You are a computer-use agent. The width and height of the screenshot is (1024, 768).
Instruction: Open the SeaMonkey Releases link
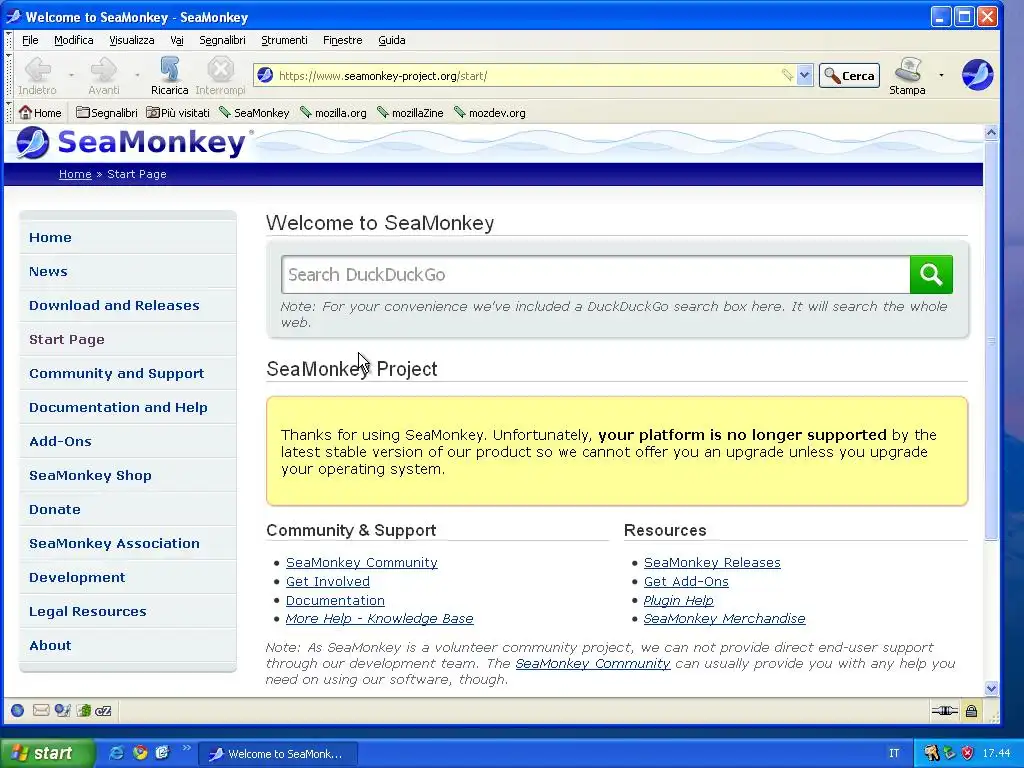coord(712,562)
